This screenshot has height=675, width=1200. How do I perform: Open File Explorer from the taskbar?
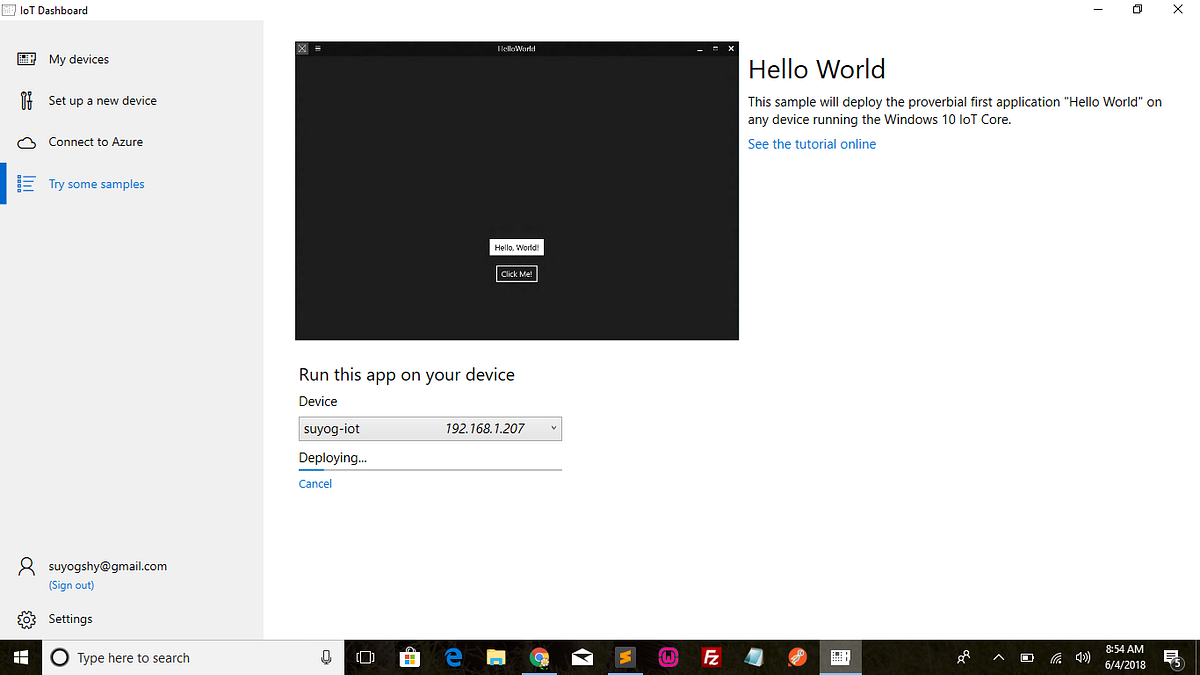[496, 657]
